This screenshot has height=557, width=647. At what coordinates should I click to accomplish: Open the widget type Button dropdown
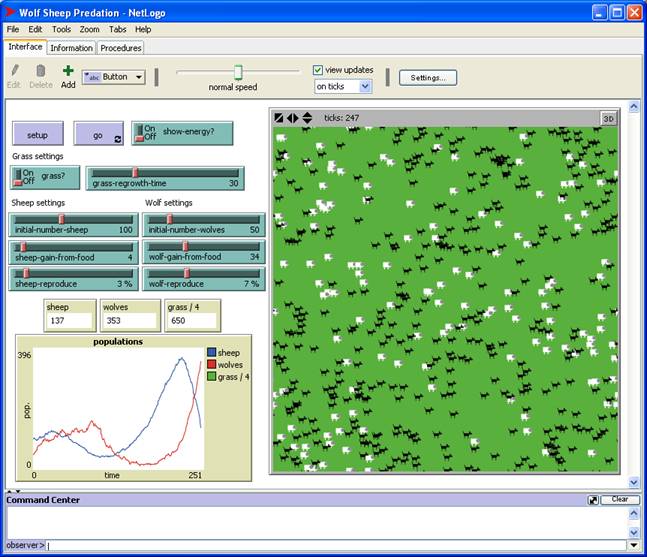pos(114,77)
